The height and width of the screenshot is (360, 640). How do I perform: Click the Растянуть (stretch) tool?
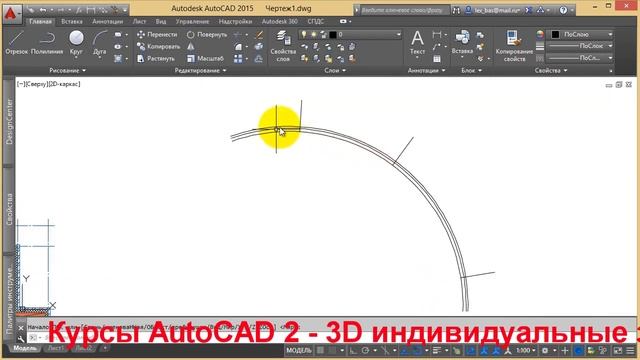[x=156, y=59]
